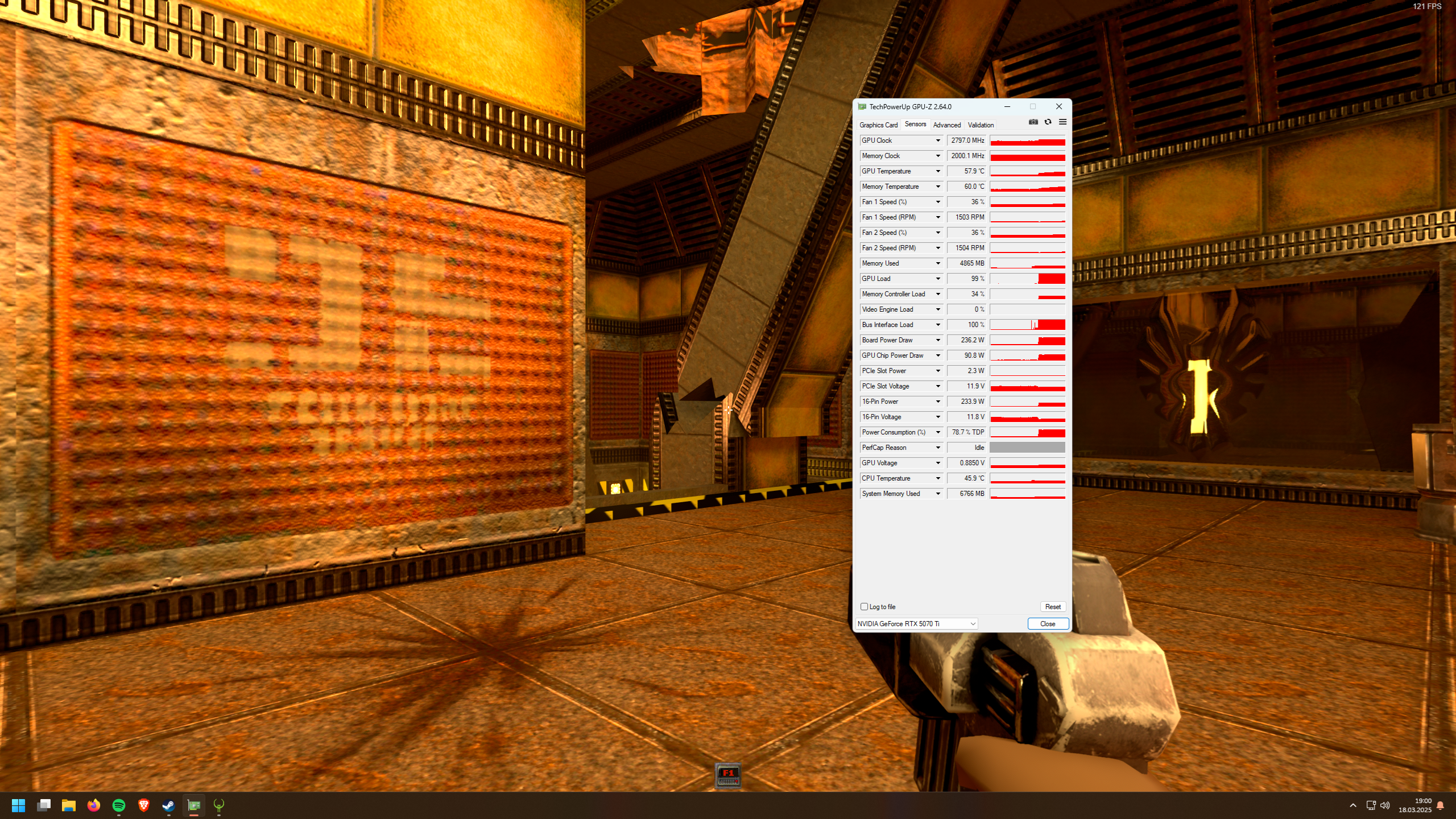
Task: Open the GPU Load sensor dropdown arrow
Action: (938, 279)
